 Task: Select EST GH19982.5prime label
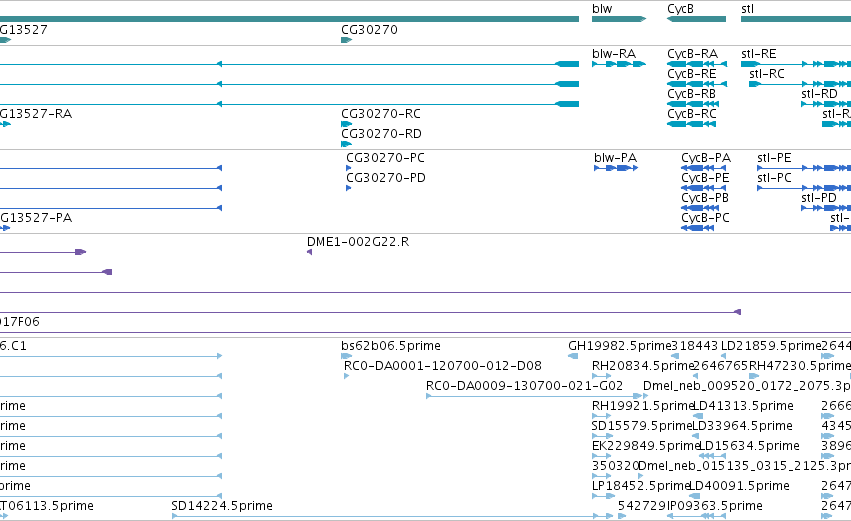620,346
